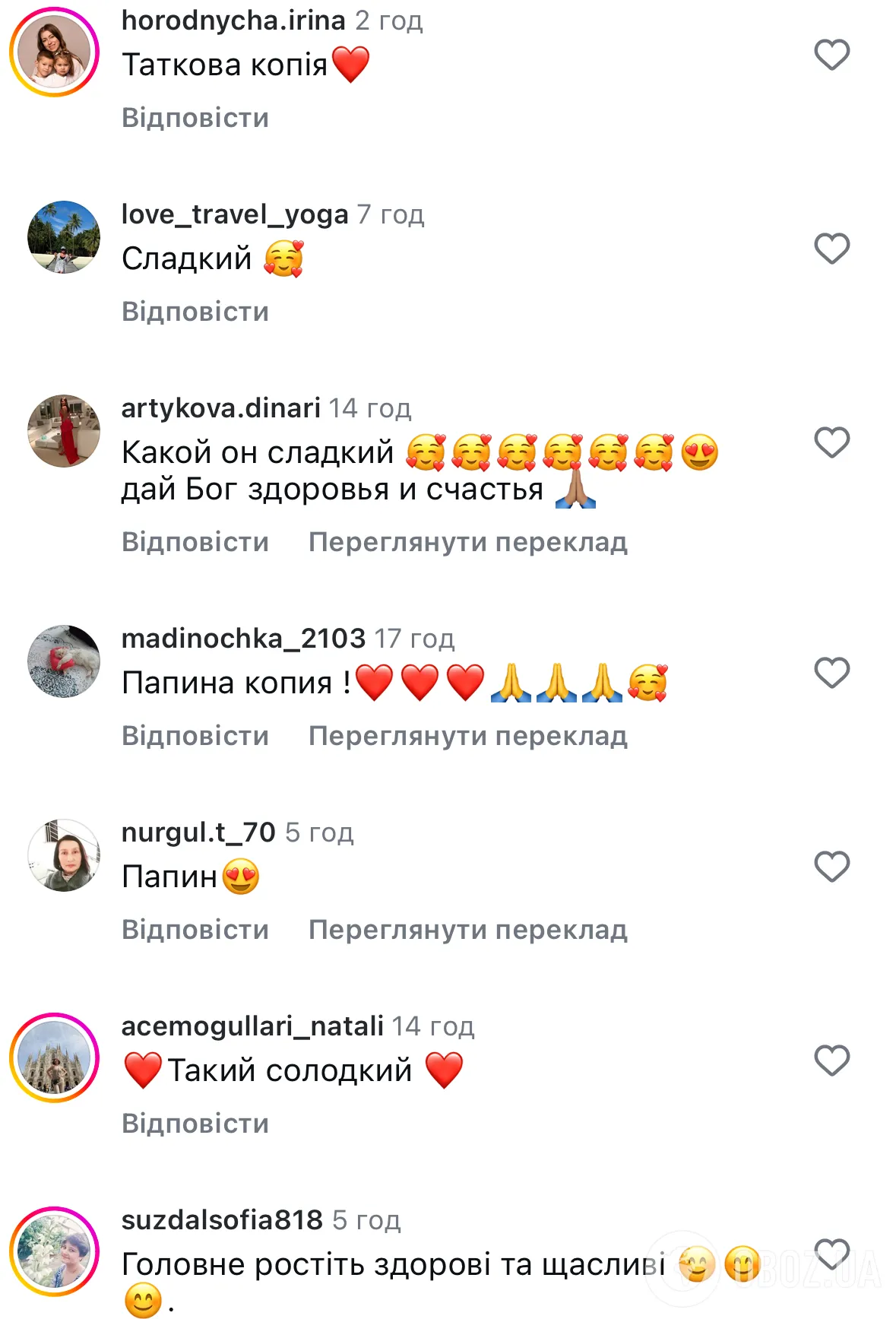Select the nurgul.t_70 profile photo
Screen dimensions: 896x1319
(64, 855)
